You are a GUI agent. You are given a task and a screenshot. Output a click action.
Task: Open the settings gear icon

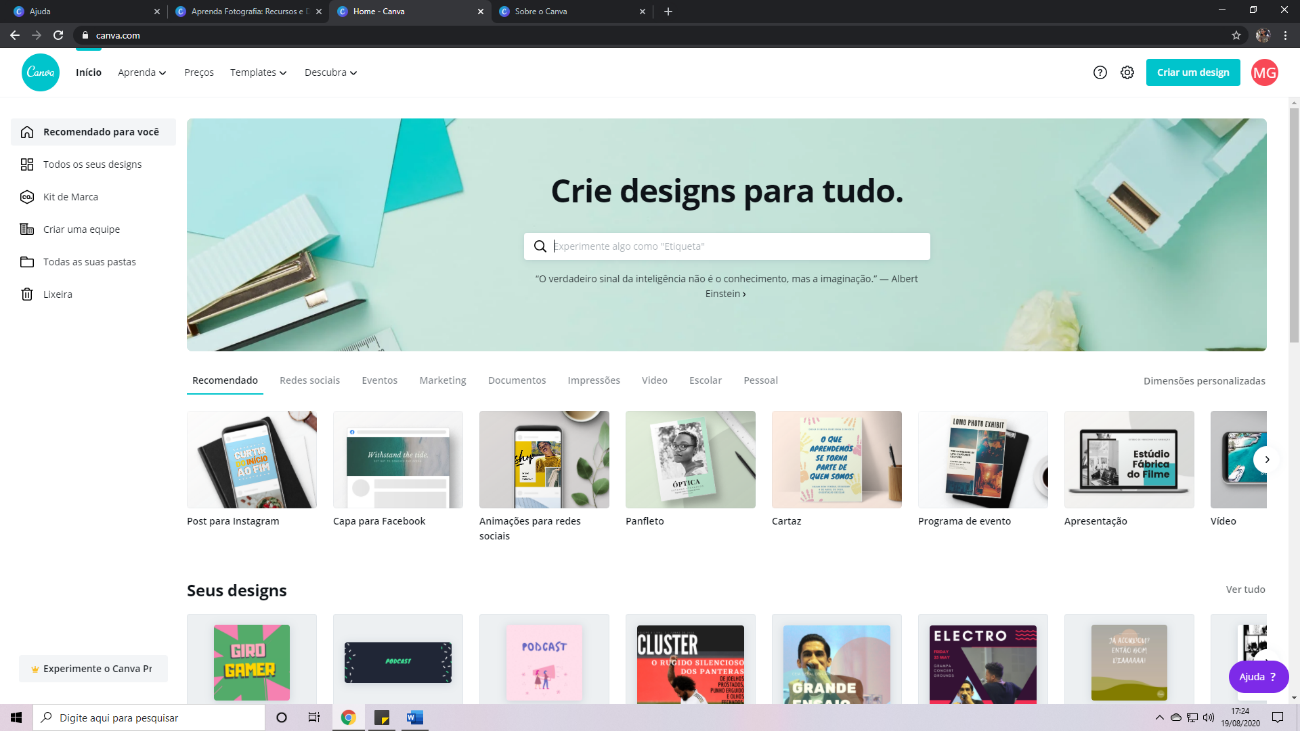1127,72
